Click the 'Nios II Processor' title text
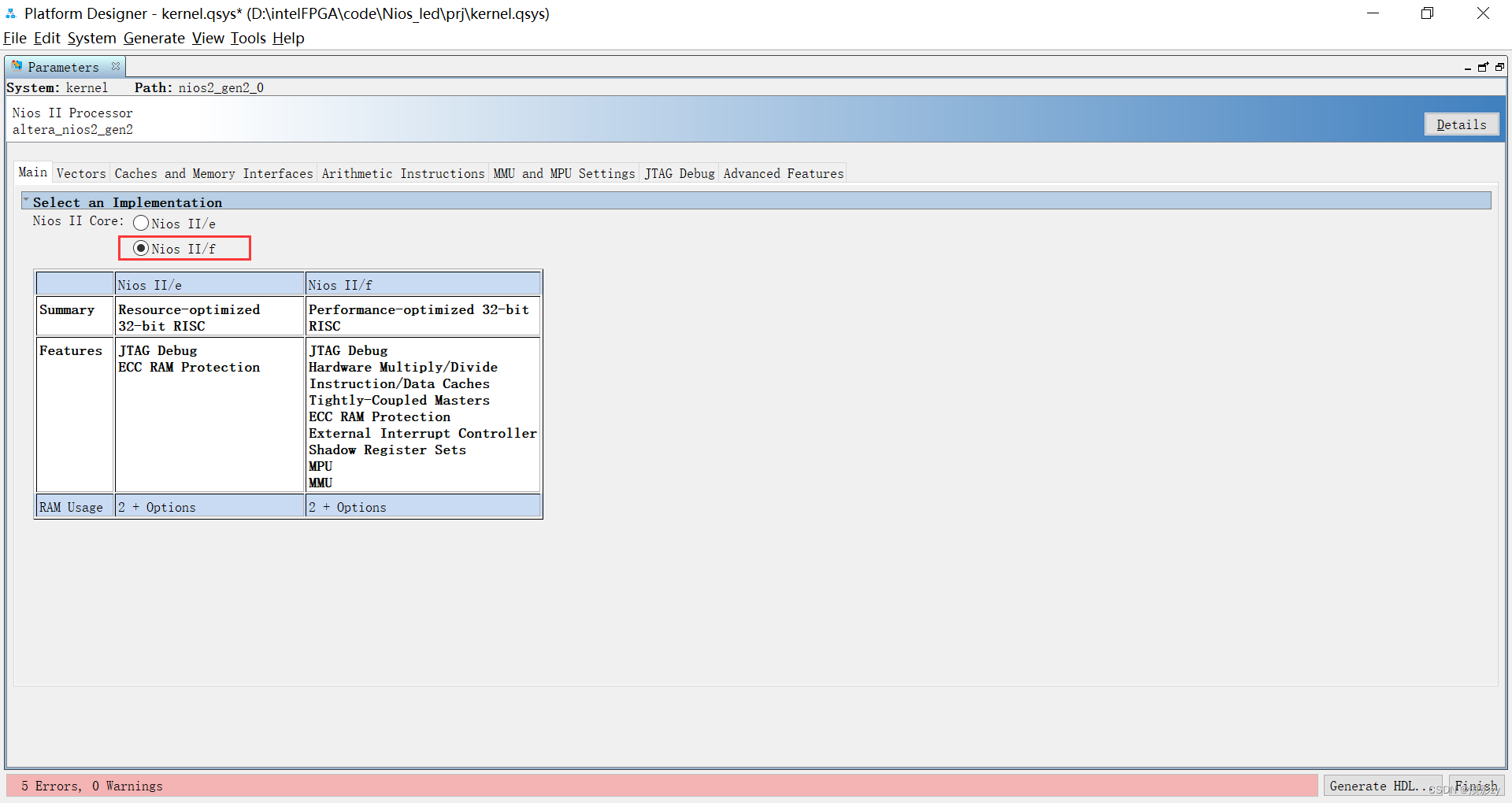 72,113
